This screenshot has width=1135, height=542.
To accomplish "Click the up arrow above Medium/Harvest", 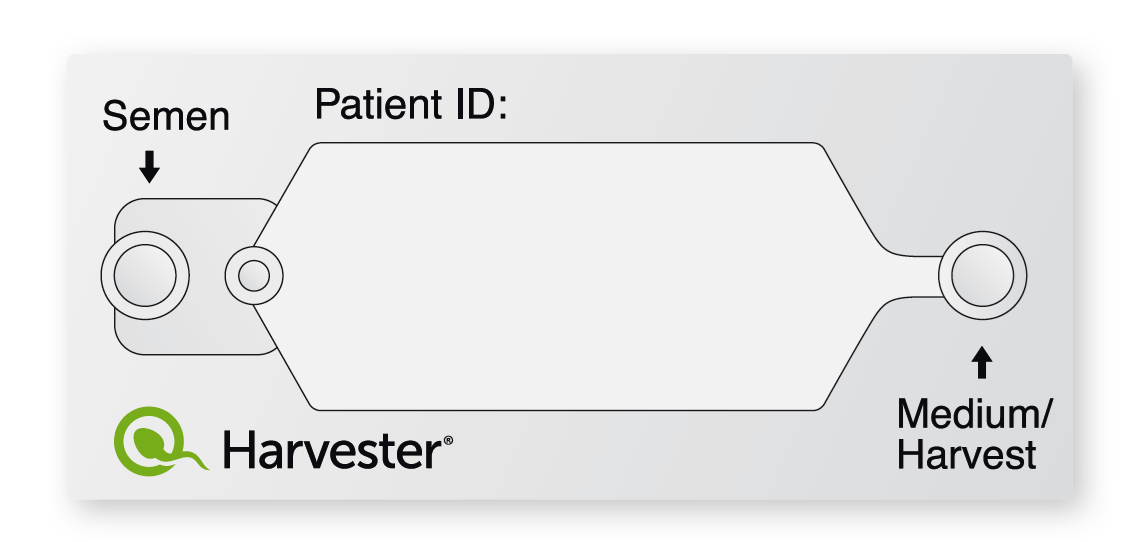I will (982, 363).
